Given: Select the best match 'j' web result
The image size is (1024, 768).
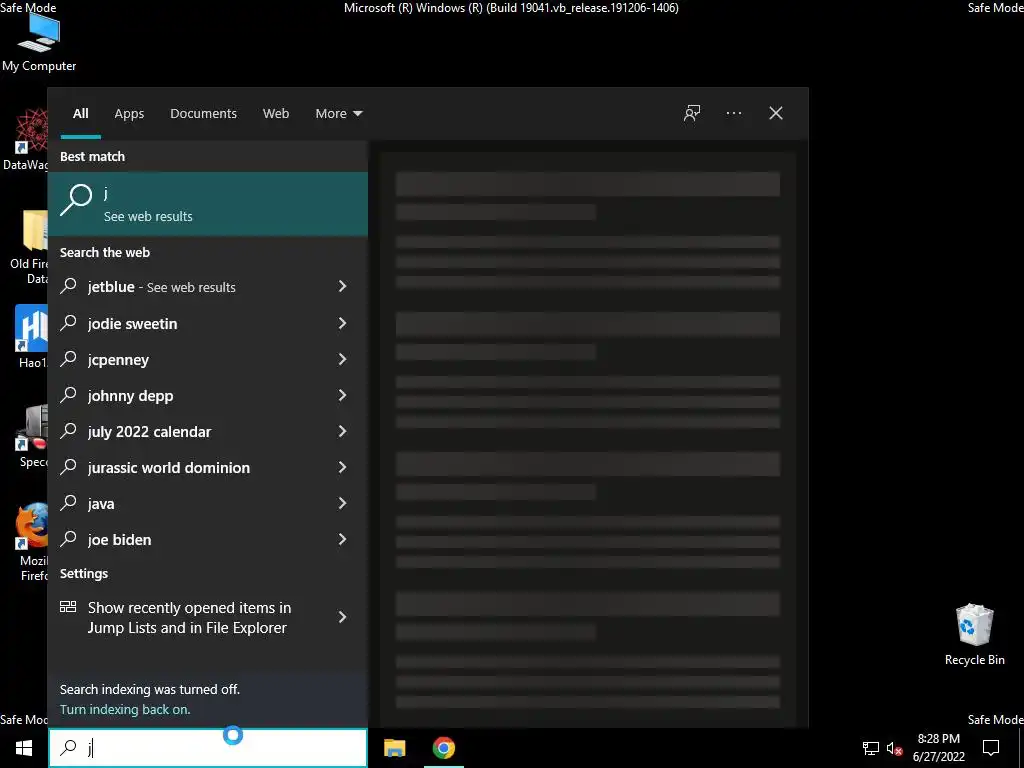Looking at the screenshot, I should 208,204.
